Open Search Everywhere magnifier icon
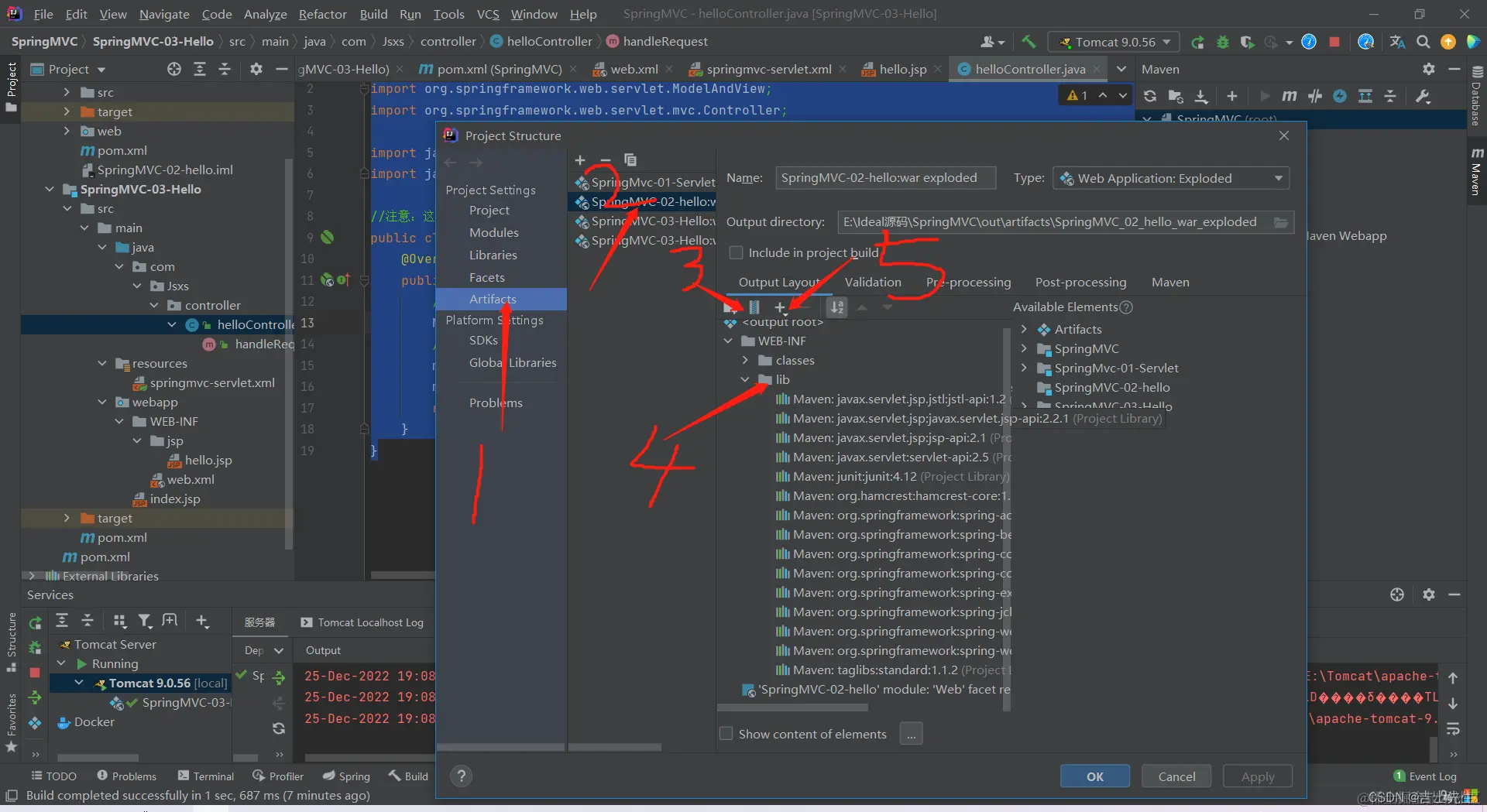Screen dimensions: 1487x812 [1423, 42]
